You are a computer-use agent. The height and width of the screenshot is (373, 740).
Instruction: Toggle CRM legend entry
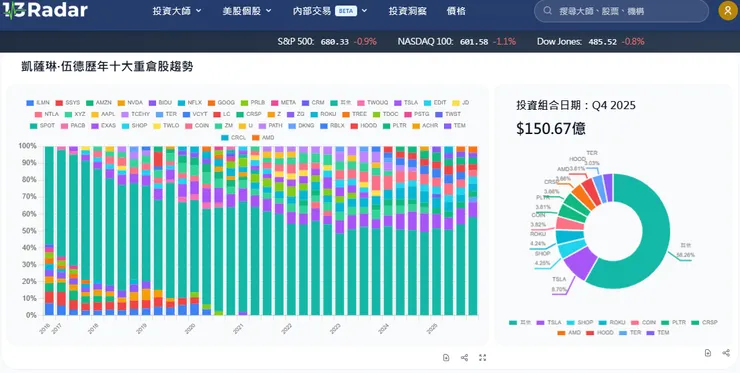[313, 102]
